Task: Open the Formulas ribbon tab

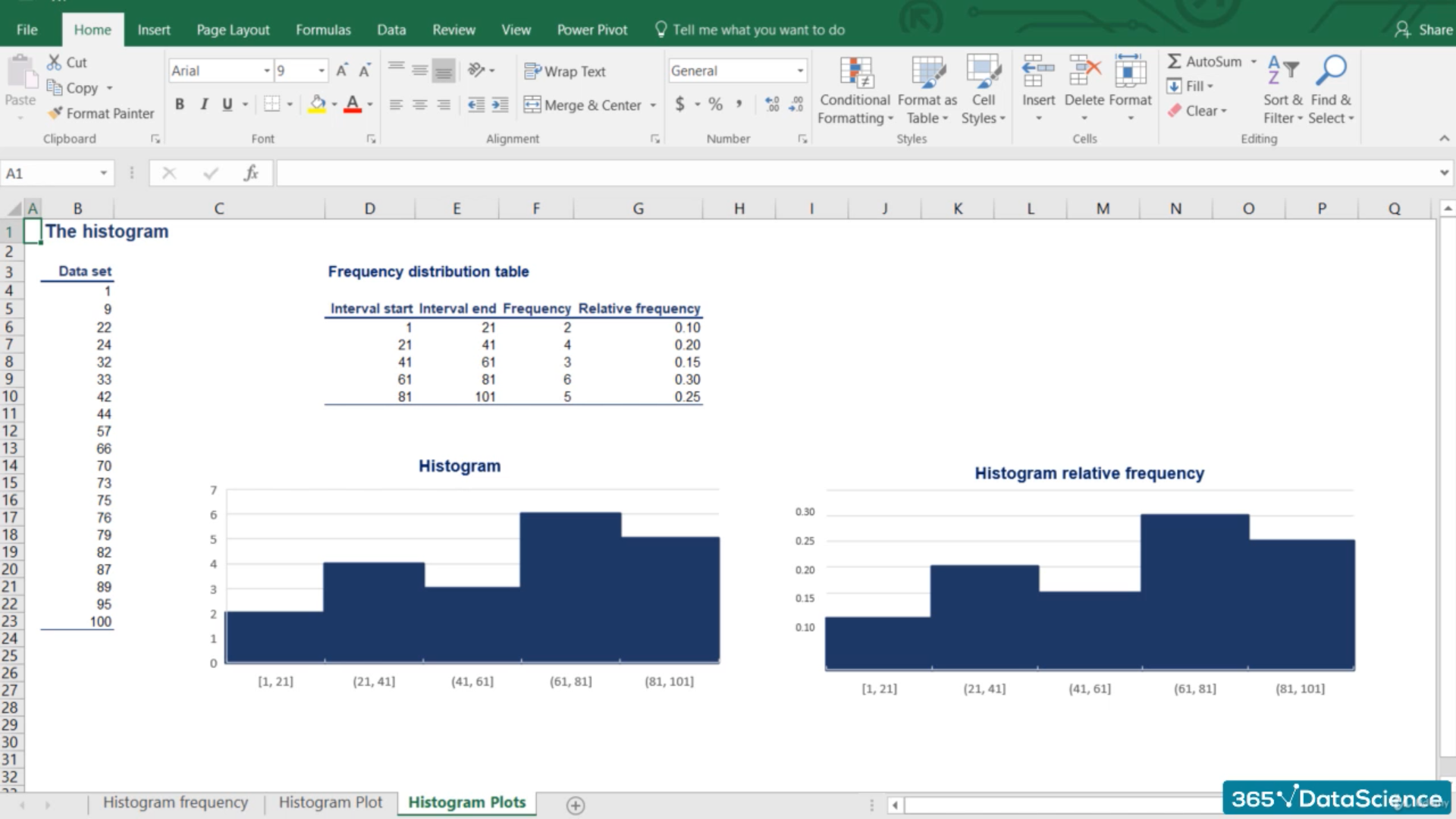Action: coord(323,30)
